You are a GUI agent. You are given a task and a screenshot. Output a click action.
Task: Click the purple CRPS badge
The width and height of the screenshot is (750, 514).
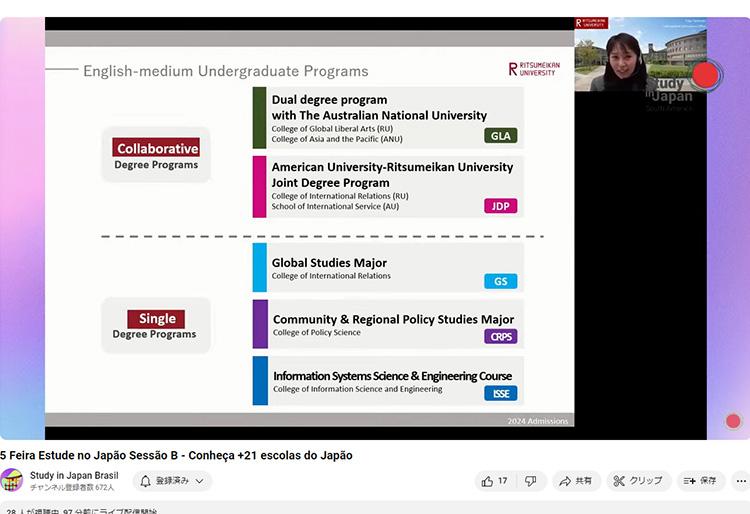500,337
